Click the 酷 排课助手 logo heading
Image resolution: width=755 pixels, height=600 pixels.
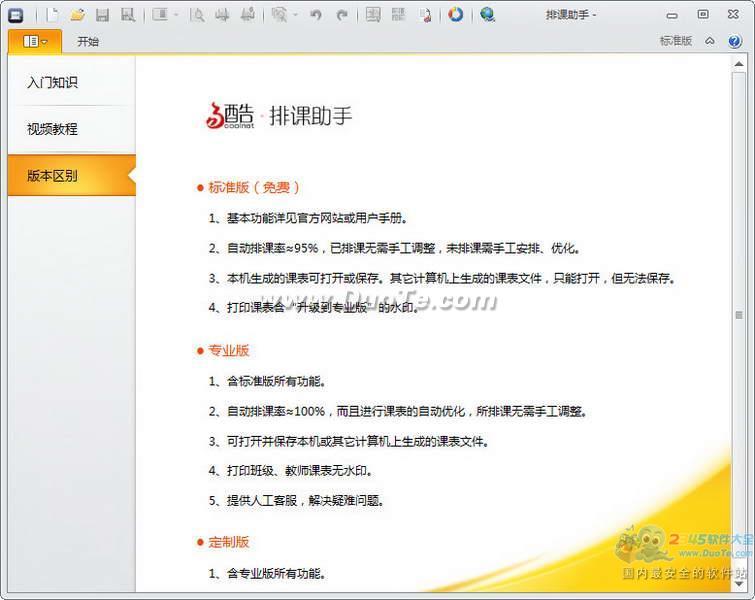pos(279,116)
